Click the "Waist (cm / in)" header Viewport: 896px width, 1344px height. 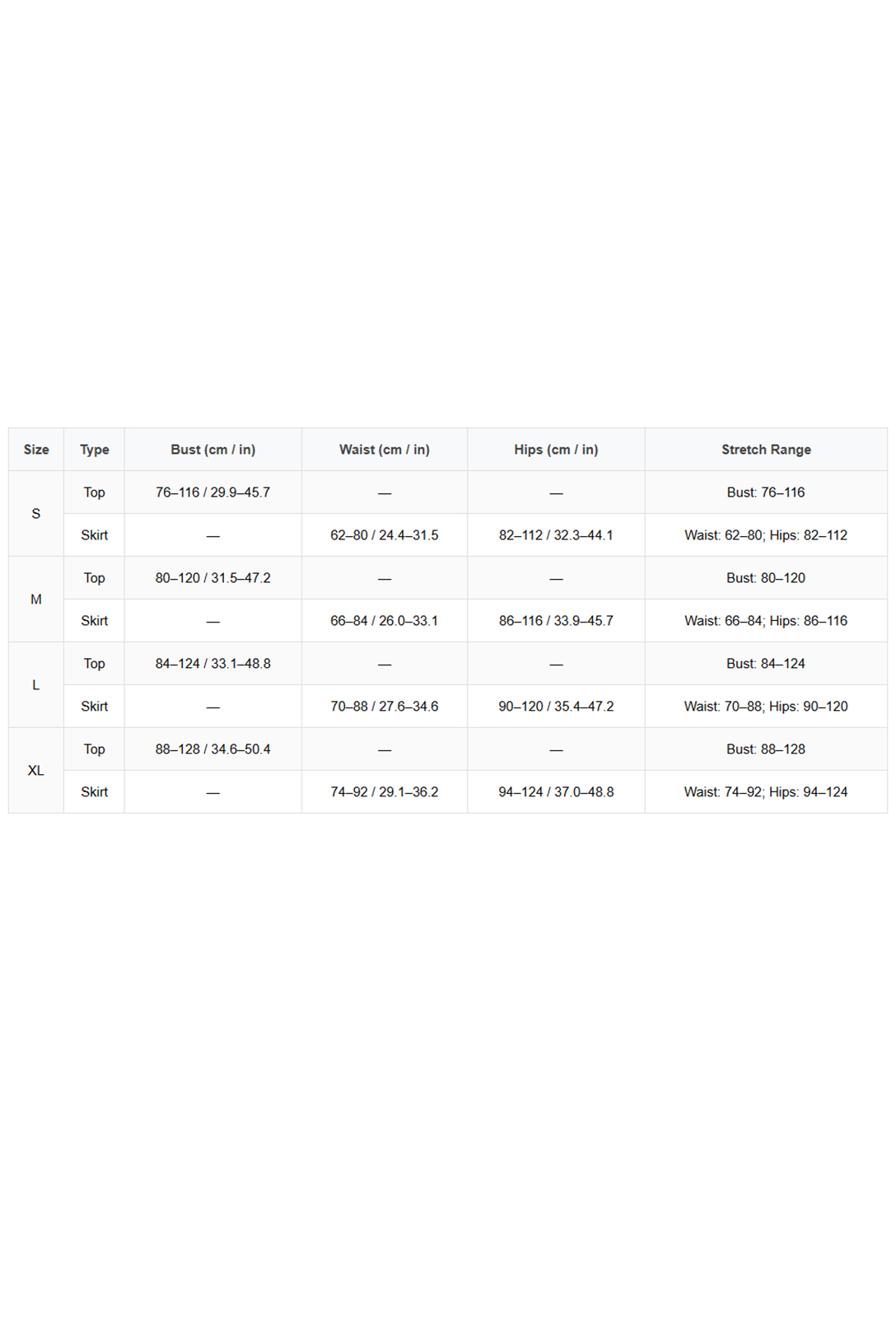tap(384, 450)
